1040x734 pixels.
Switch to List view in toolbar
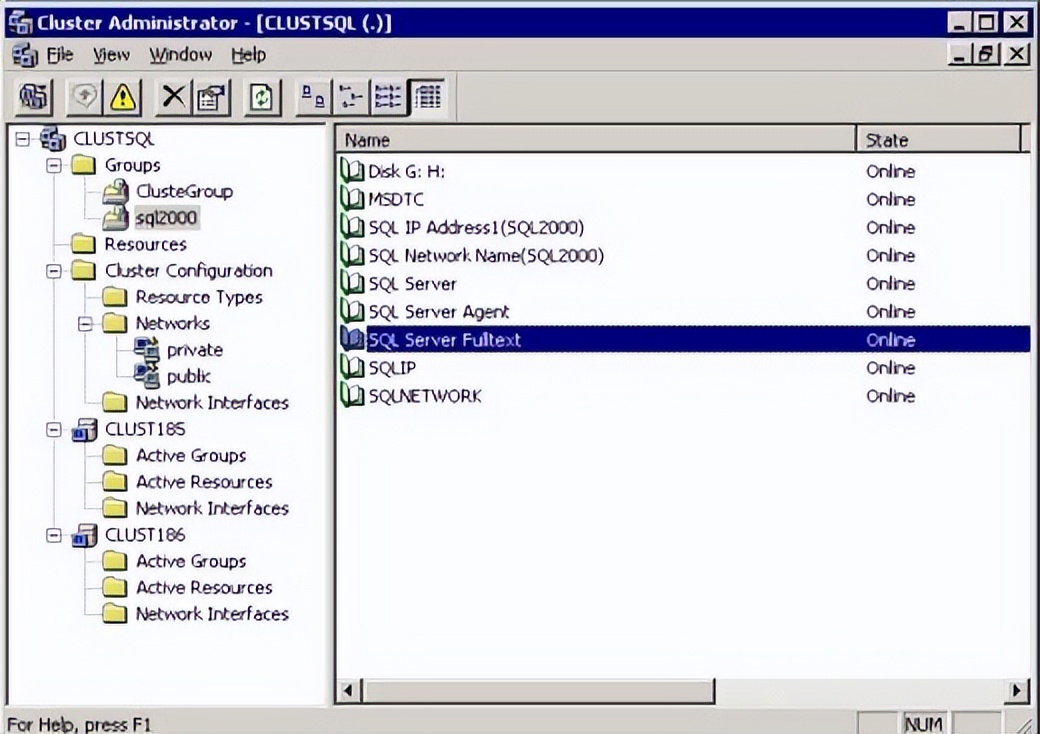[388, 97]
